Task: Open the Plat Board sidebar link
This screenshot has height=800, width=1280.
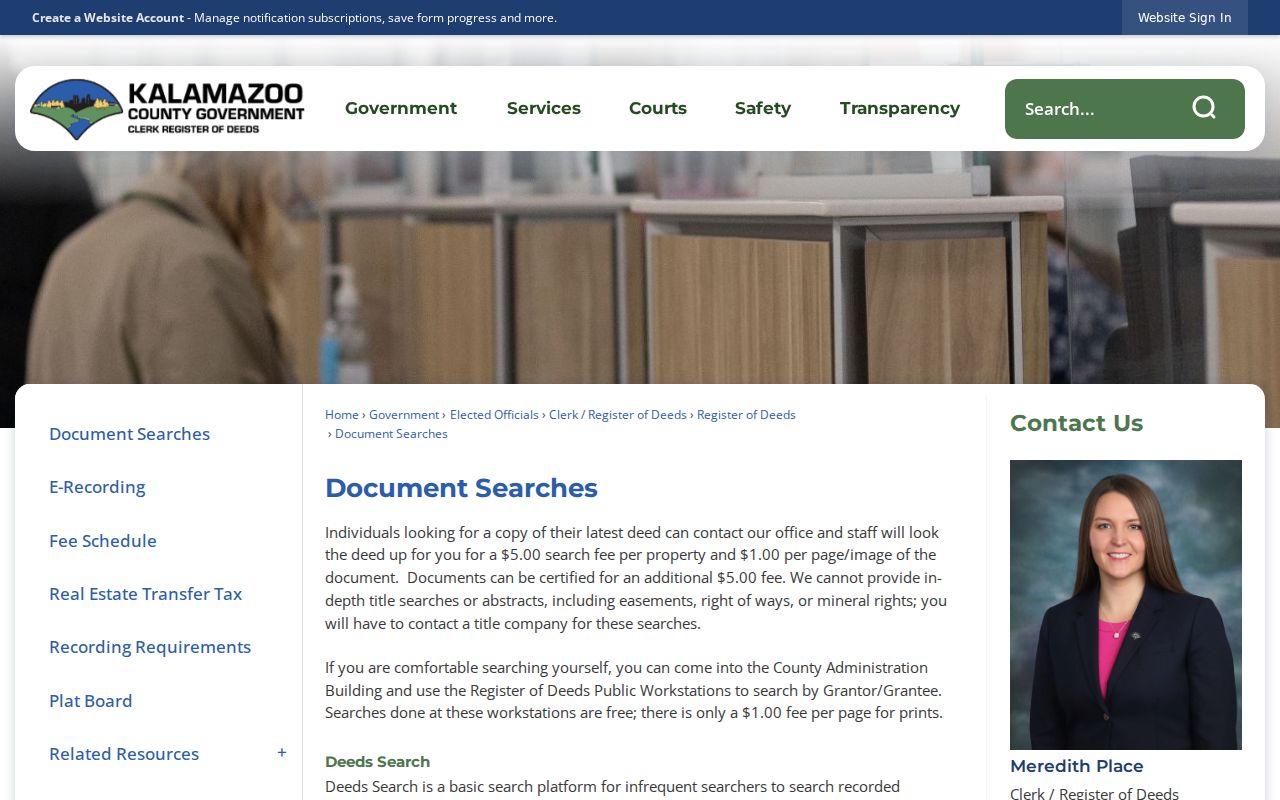Action: click(91, 701)
